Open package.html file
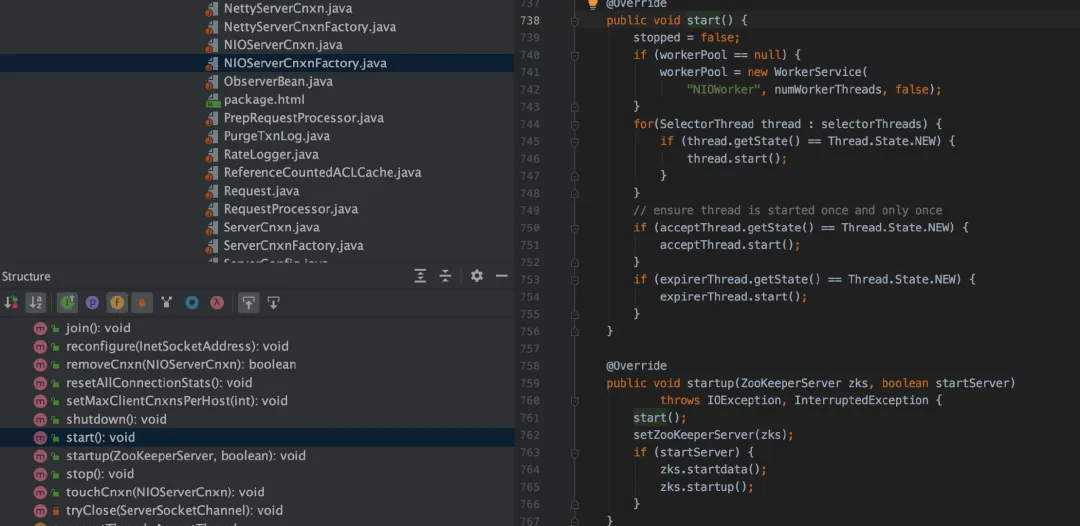The width and height of the screenshot is (1080, 526). coord(264,100)
